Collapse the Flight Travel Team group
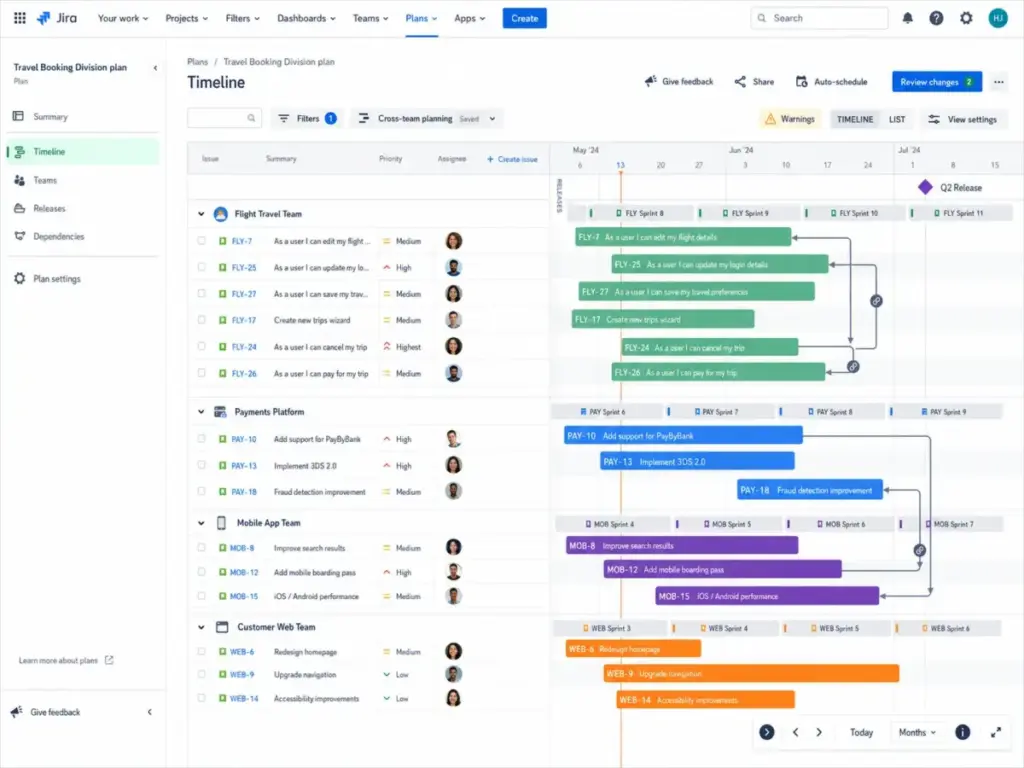The height and width of the screenshot is (768, 1024). [201, 214]
